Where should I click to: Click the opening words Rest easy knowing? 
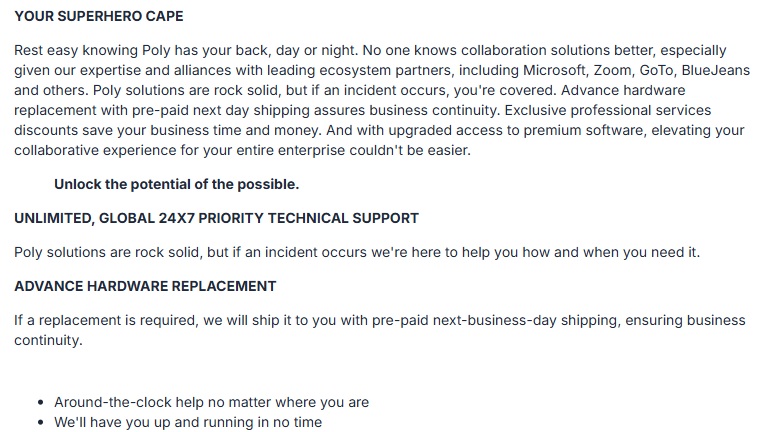[x=76, y=51]
